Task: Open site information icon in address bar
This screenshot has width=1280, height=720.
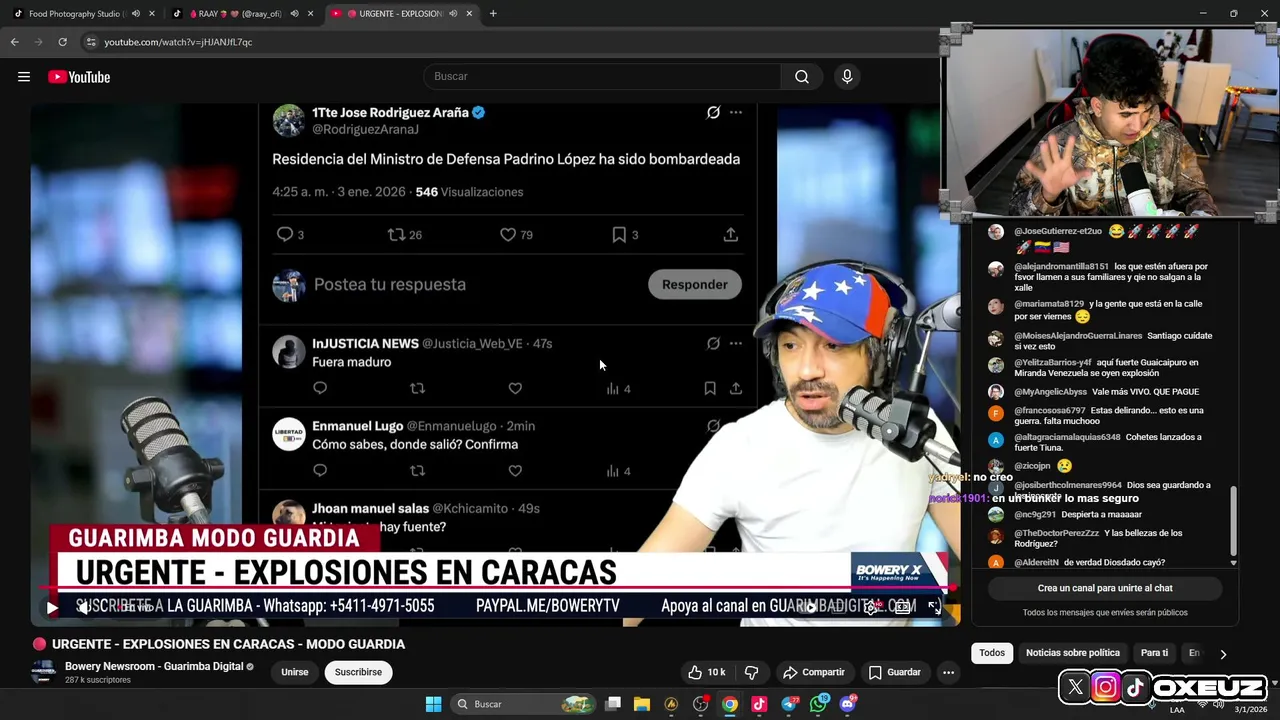Action: click(91, 42)
